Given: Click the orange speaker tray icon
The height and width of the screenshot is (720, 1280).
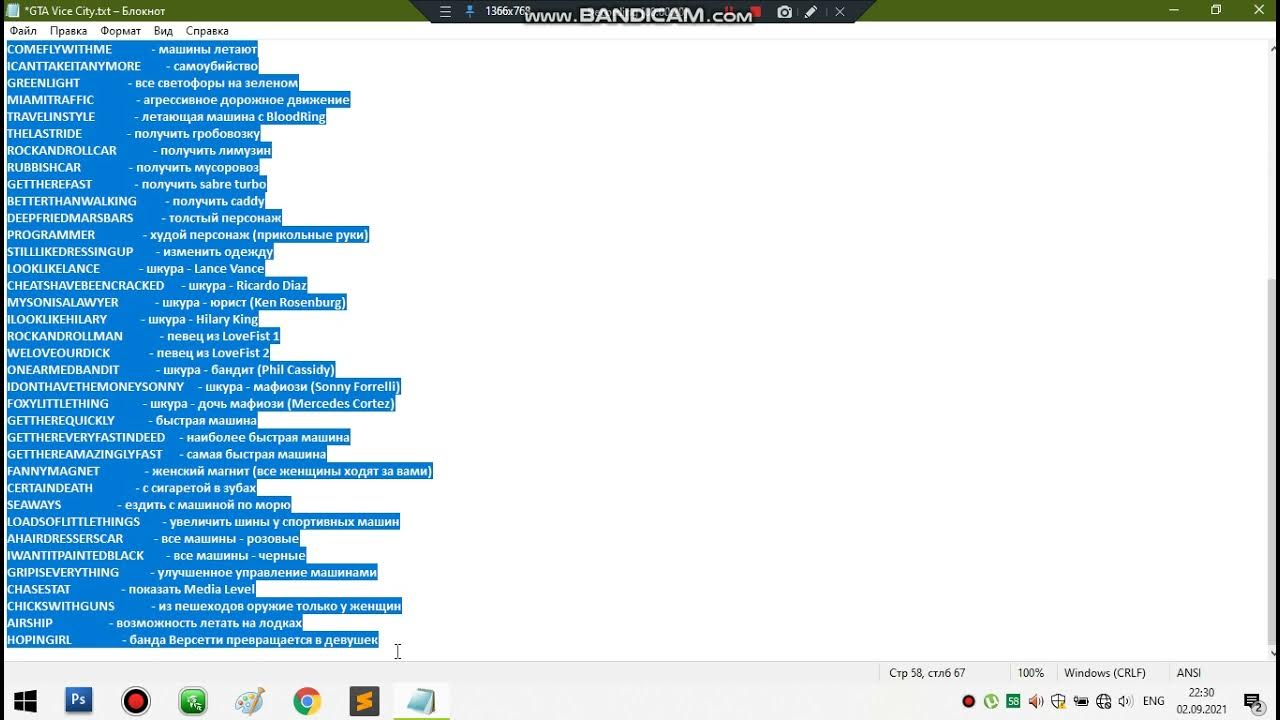Looking at the screenshot, I should (x=1036, y=701).
